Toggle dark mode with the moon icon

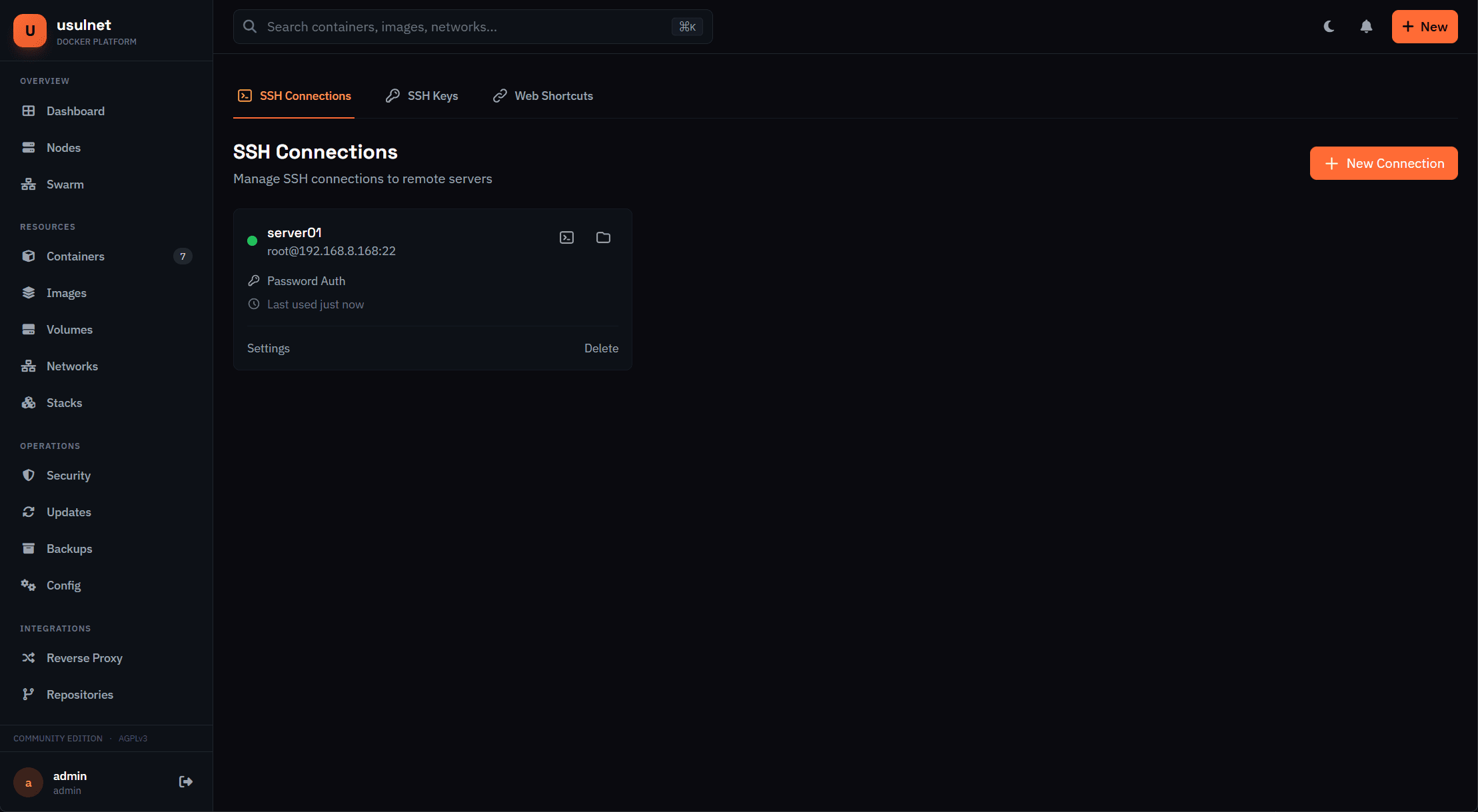click(1329, 27)
